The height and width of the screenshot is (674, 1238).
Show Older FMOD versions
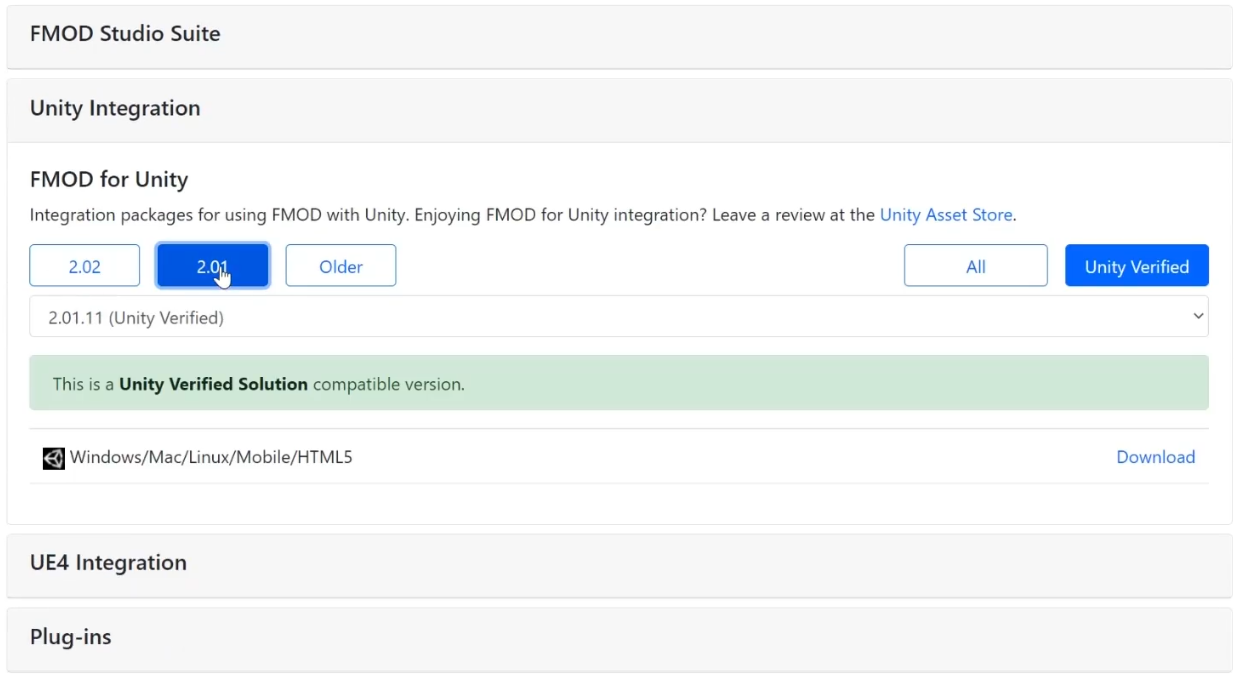(341, 266)
